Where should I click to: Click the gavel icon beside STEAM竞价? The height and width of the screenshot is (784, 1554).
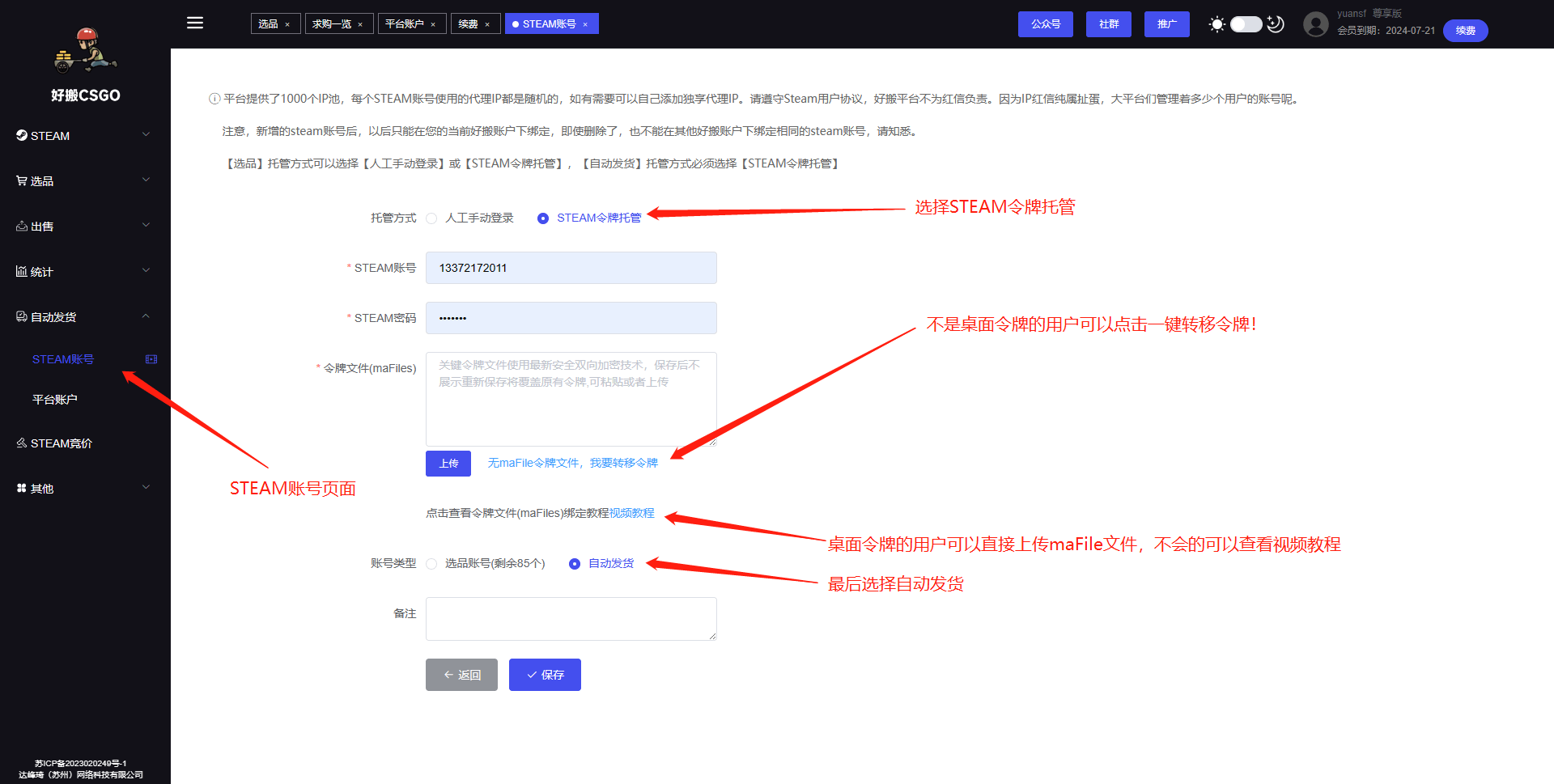point(22,443)
